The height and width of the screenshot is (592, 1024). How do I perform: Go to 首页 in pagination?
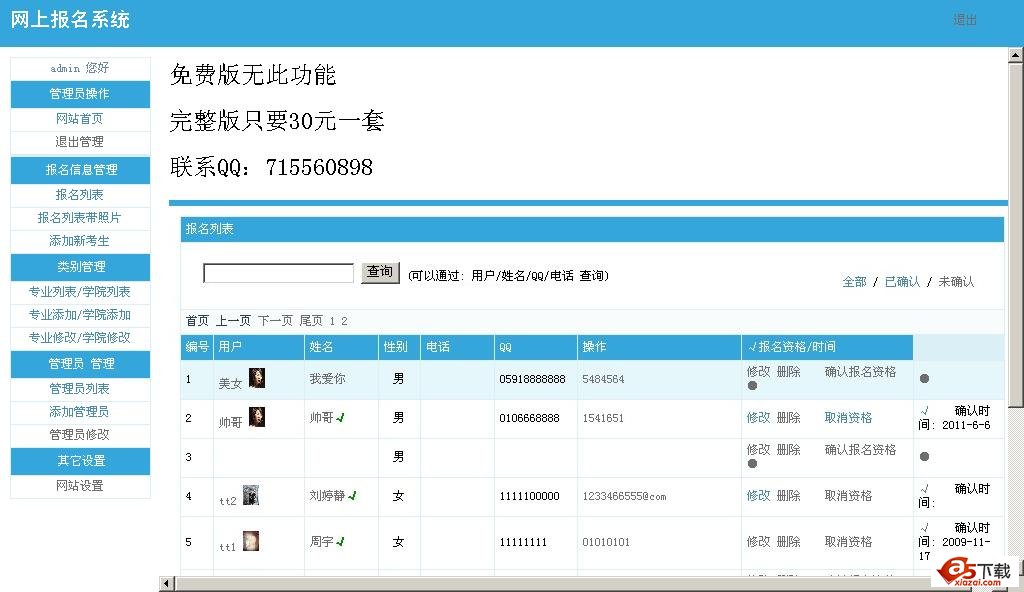197,321
